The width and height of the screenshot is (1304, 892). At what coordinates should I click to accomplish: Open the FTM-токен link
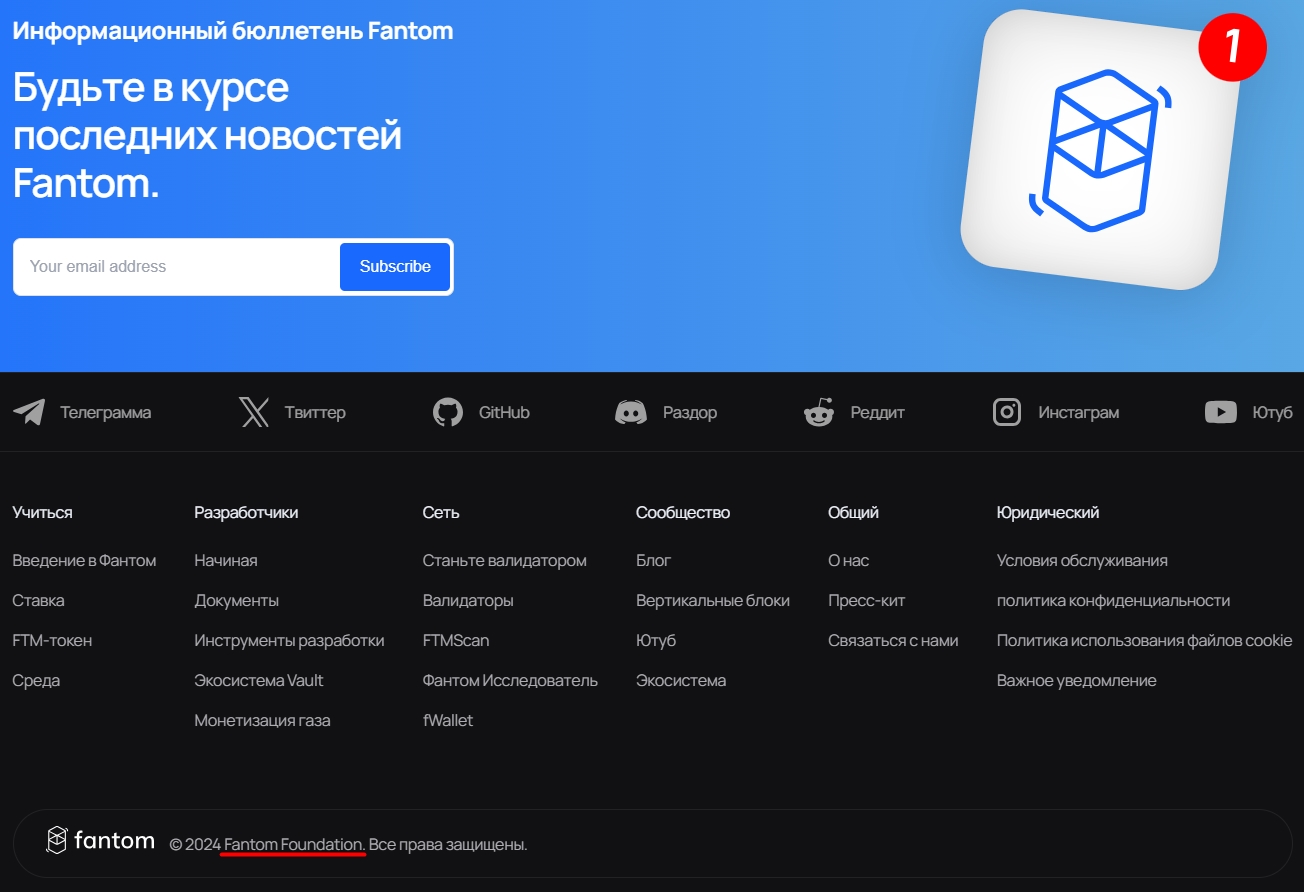(52, 641)
